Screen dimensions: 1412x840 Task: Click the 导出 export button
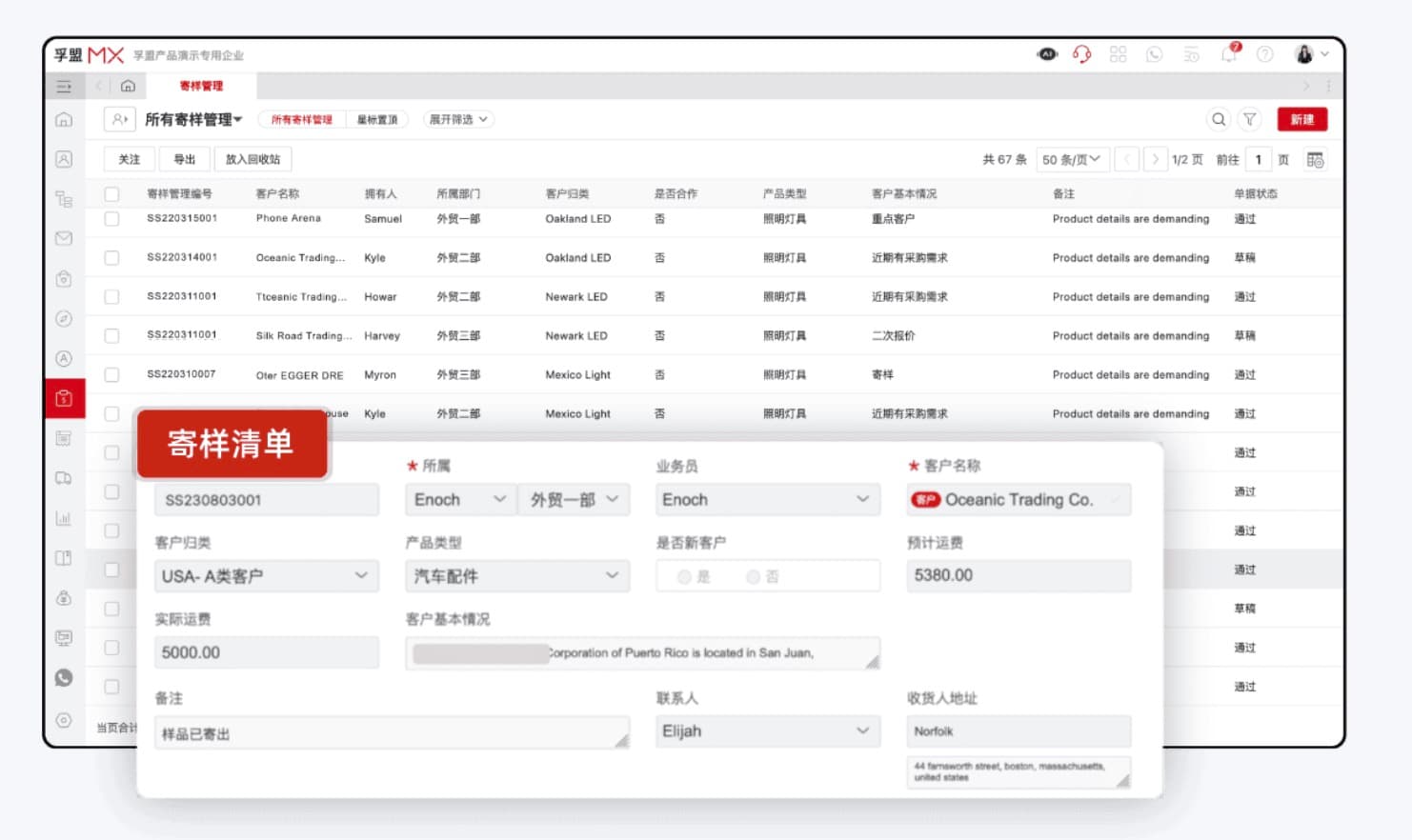(184, 159)
